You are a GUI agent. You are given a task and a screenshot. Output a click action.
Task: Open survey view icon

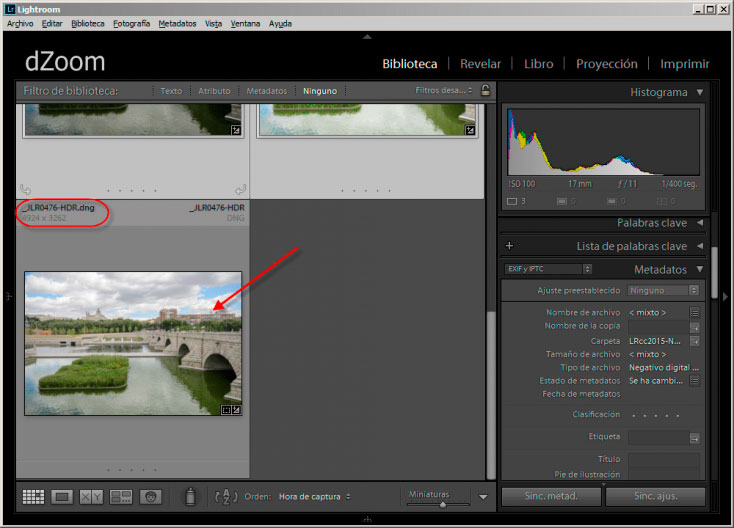click(121, 497)
